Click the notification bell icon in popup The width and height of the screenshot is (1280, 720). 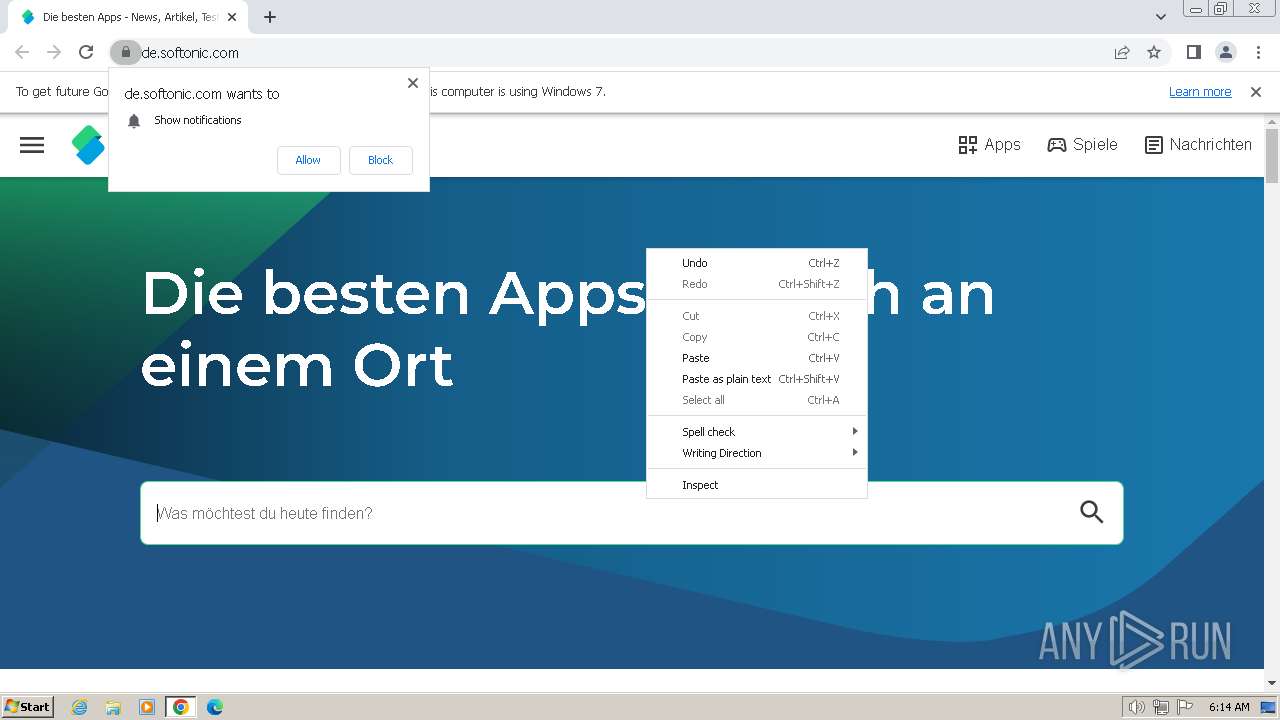tap(134, 121)
